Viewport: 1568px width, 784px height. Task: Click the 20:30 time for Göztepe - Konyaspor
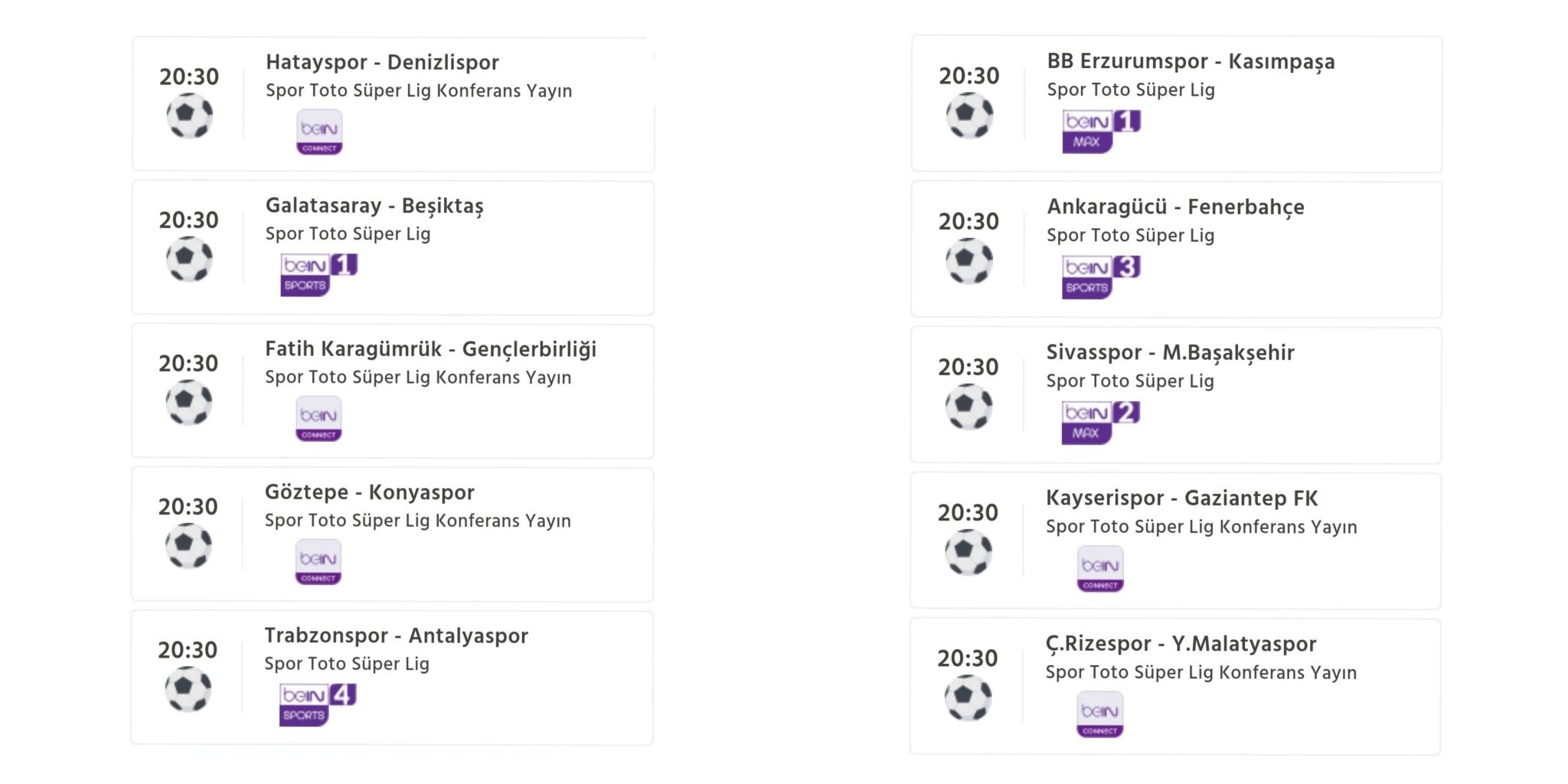coord(188,506)
